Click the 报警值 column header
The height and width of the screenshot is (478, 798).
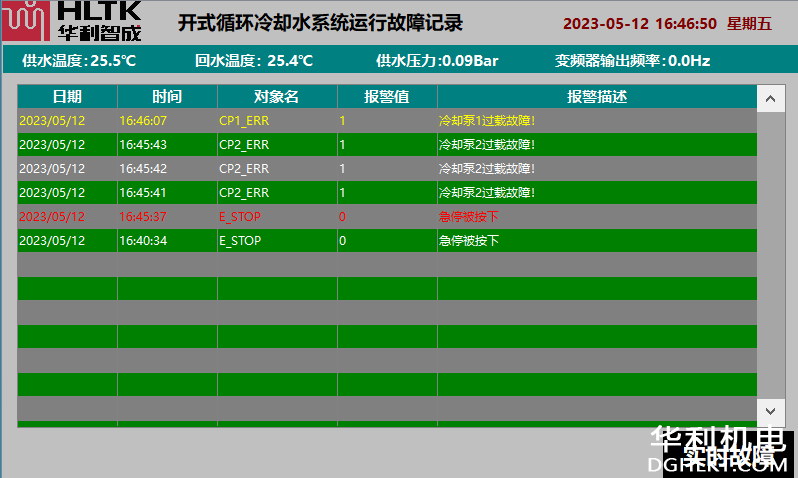pyautogui.click(x=387, y=97)
